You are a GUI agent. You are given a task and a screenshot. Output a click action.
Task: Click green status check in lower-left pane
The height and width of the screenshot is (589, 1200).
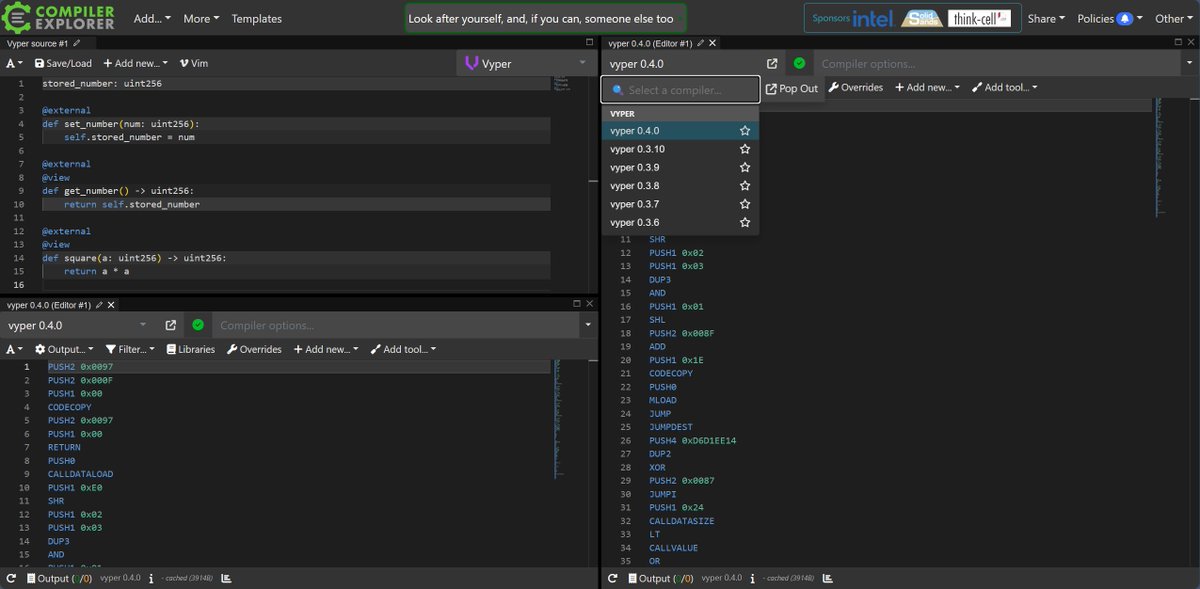pos(198,325)
